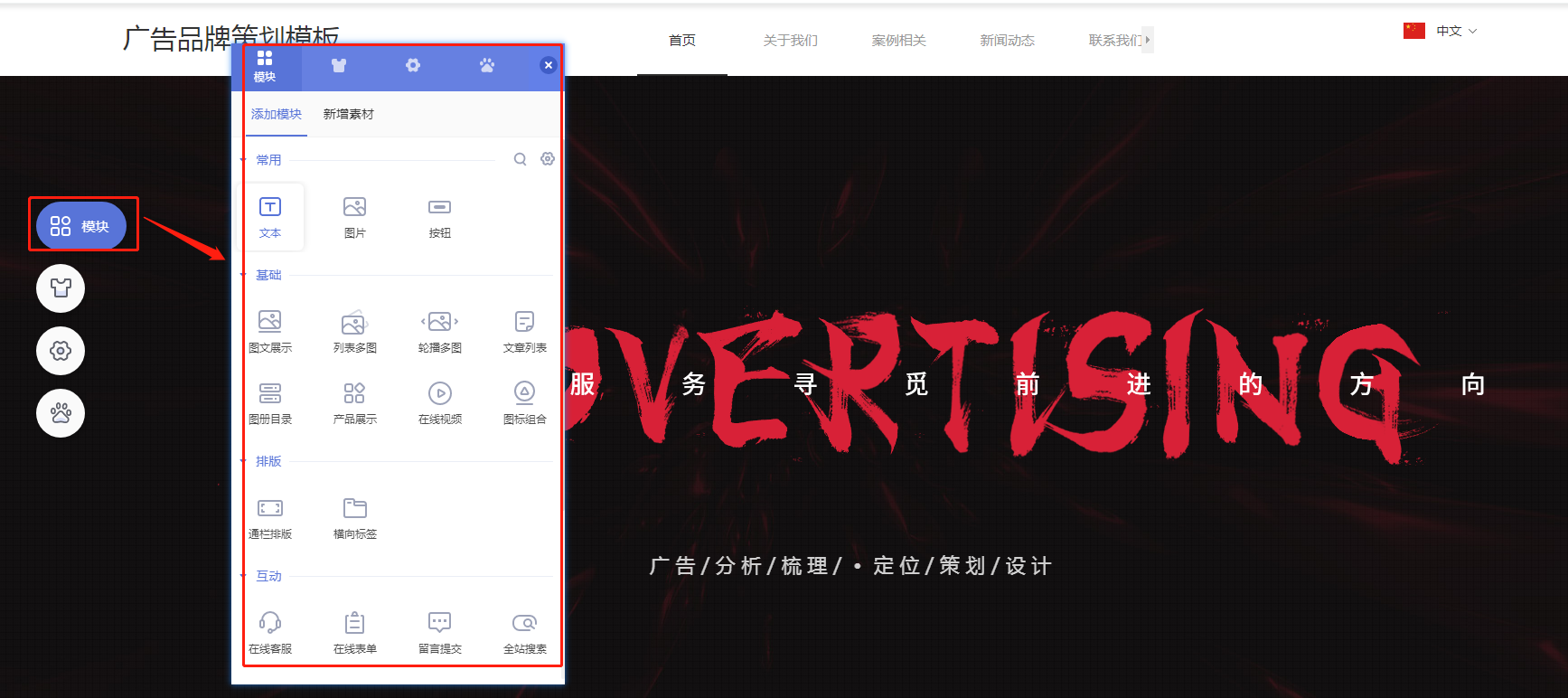Select the 新增素材 tab

coord(348,115)
